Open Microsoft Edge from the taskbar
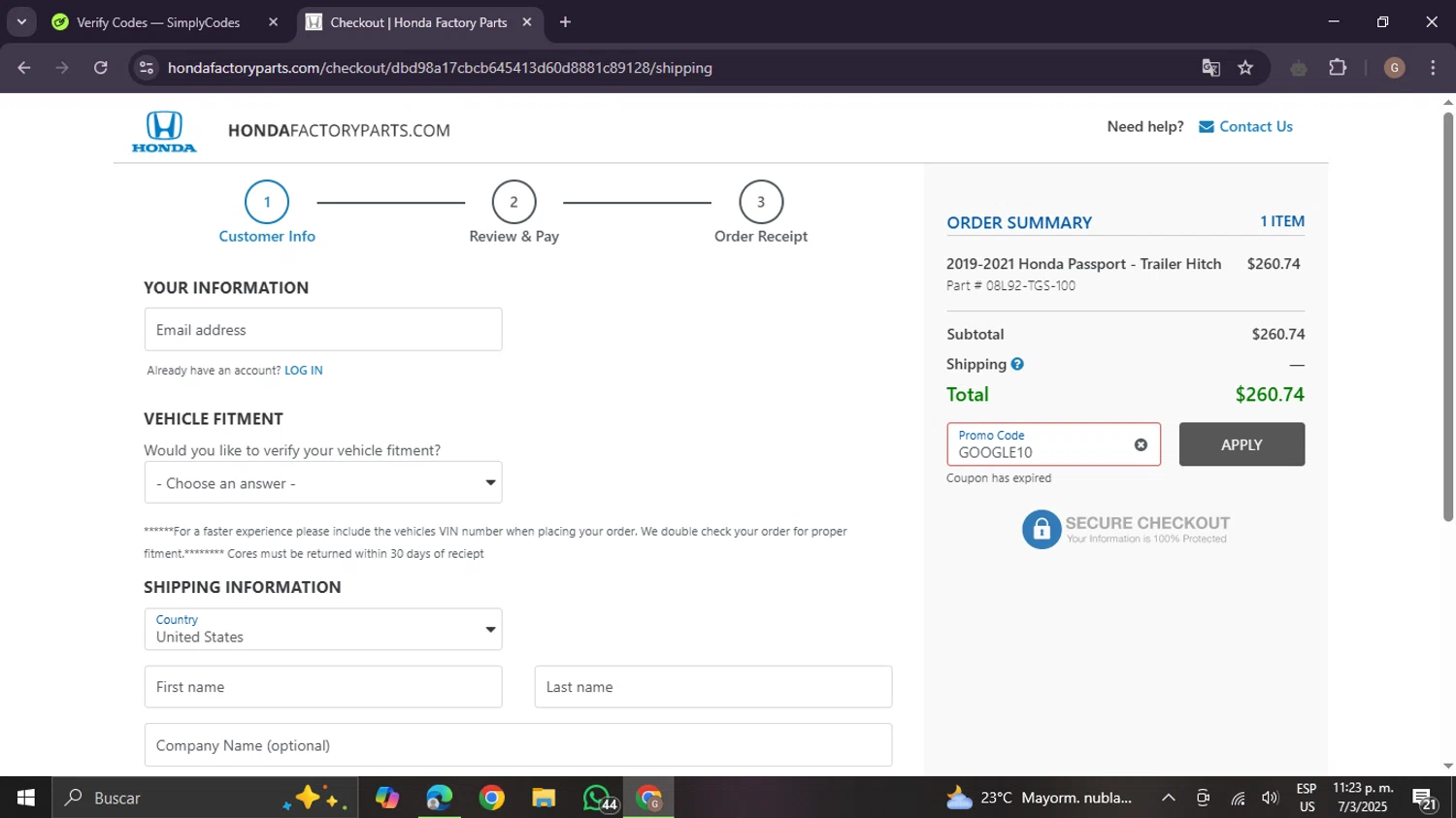The image size is (1456, 818). click(x=439, y=798)
